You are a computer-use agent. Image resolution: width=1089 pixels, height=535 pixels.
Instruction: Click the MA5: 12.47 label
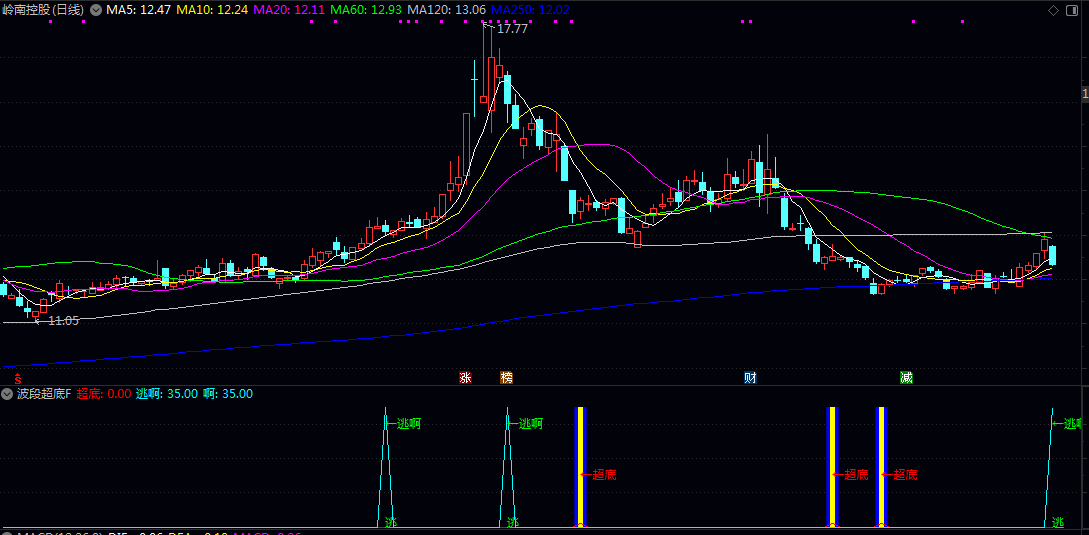coord(138,10)
